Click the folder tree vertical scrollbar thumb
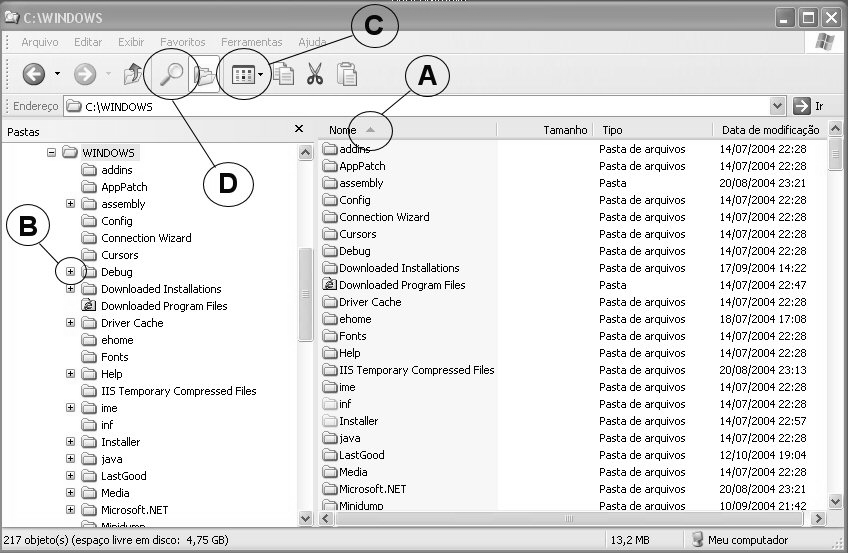Screen dimensions: 848x553 (x=306, y=294)
